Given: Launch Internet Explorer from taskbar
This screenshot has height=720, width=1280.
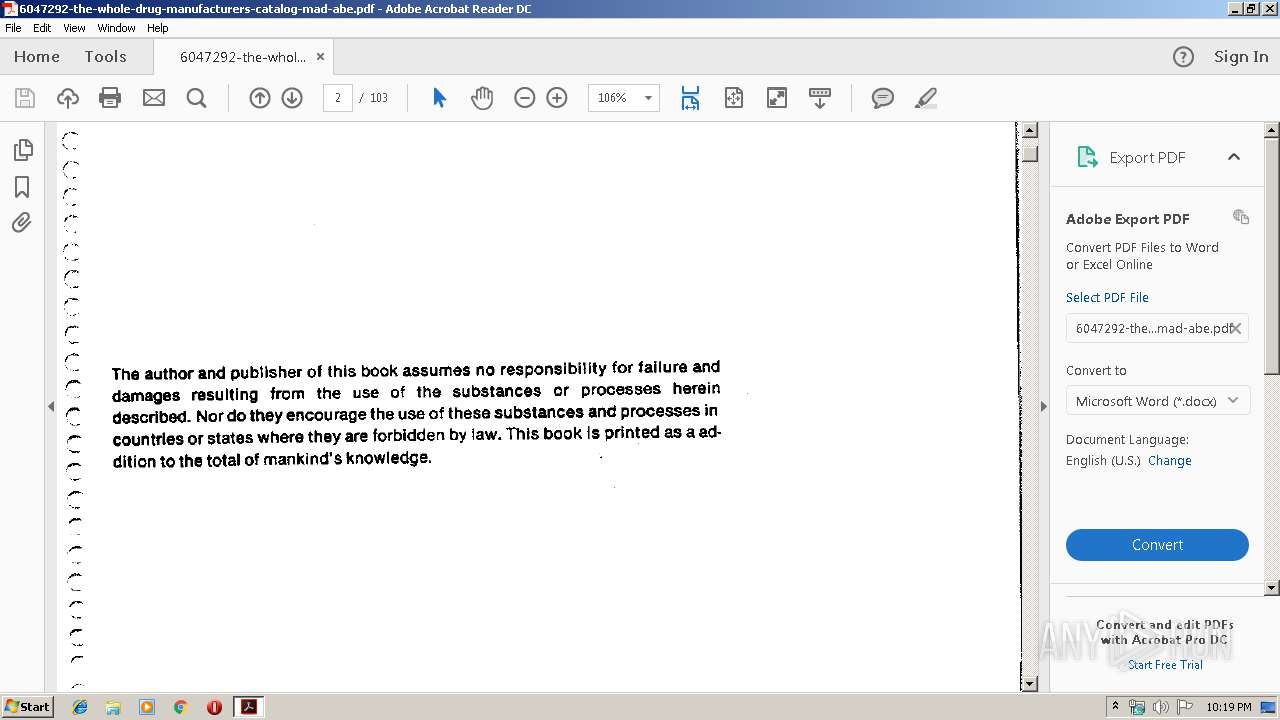Looking at the screenshot, I should coord(80,707).
